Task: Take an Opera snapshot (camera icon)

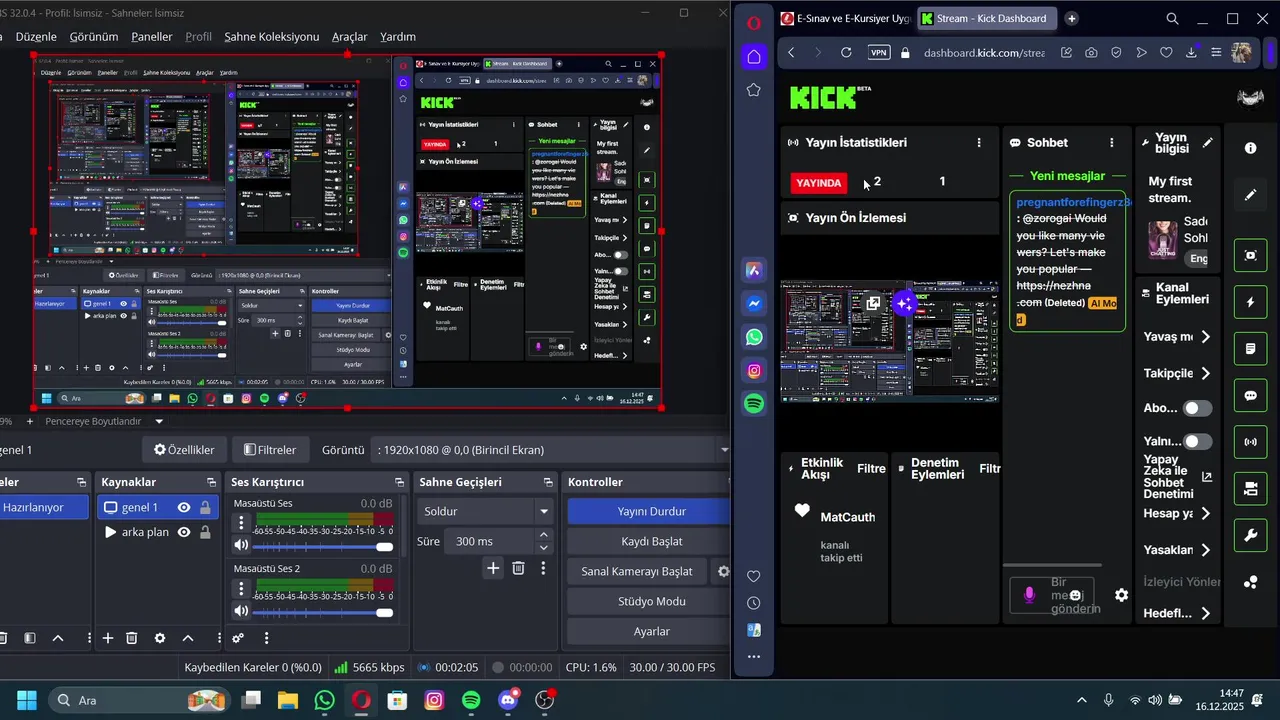Action: click(x=1091, y=52)
